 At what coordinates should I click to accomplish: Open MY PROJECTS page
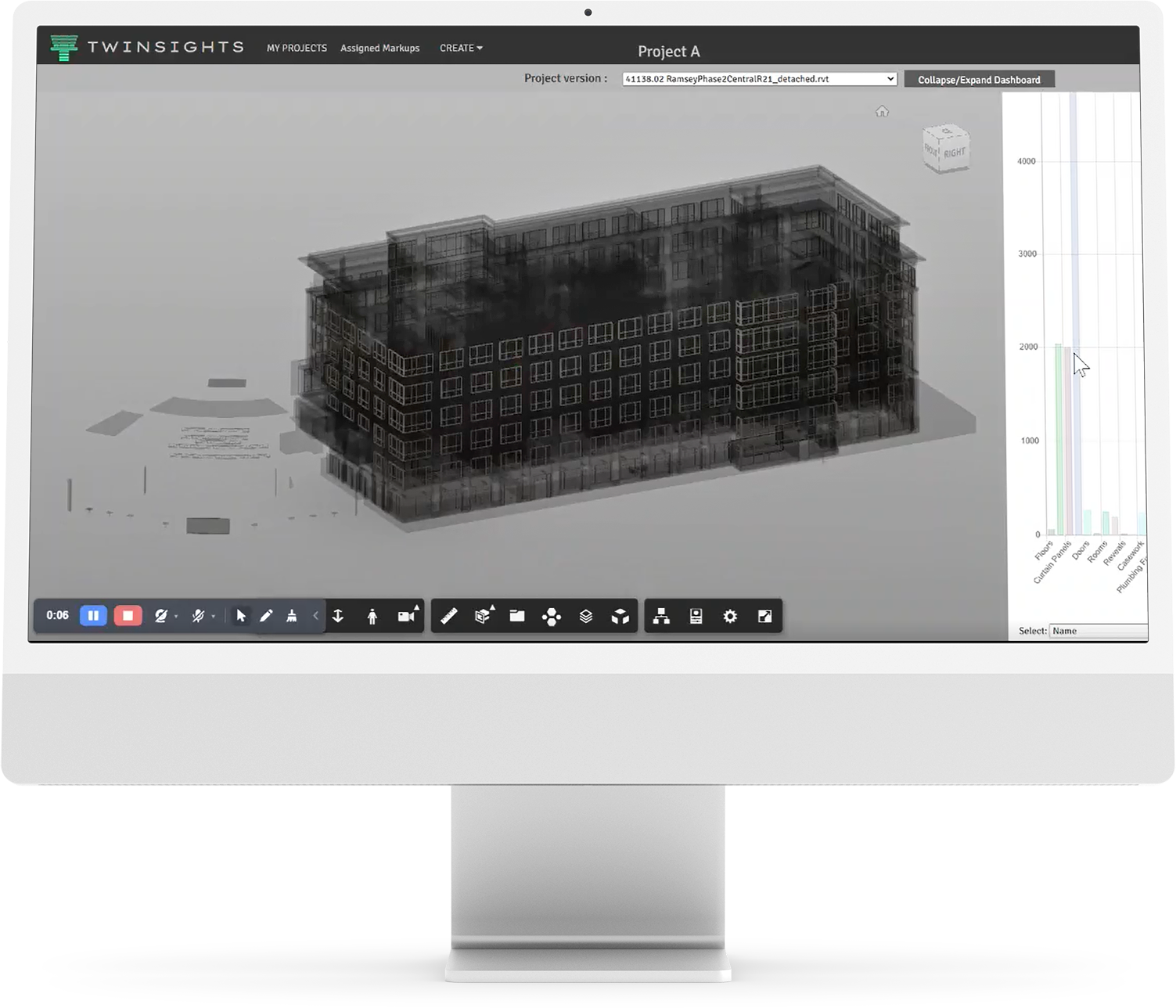click(297, 48)
